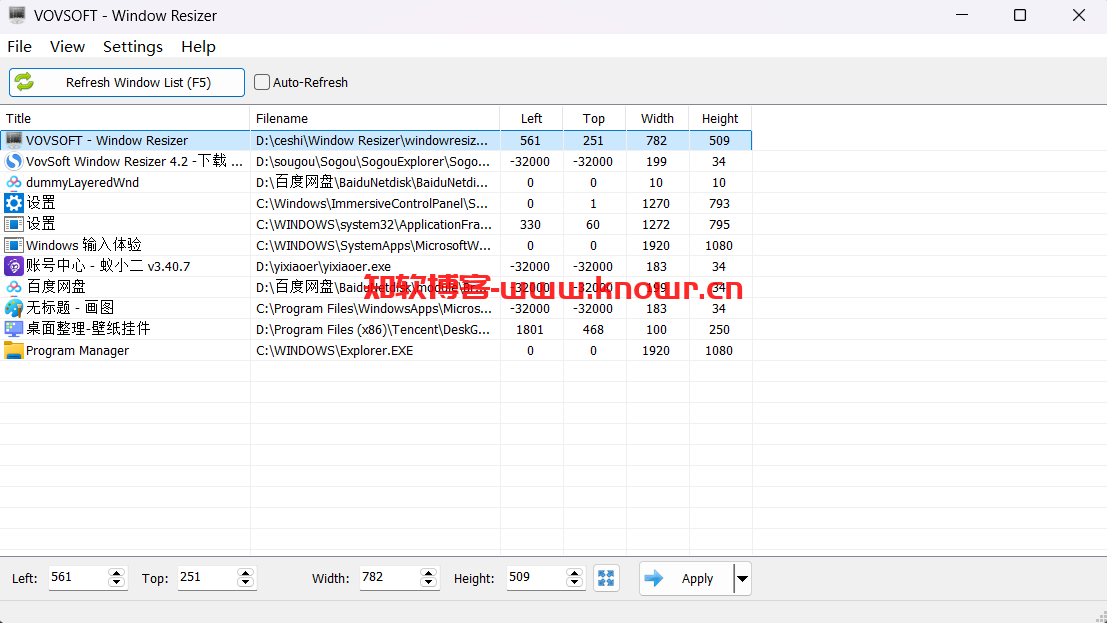
Task: Select the 账号中心 - 蚁小二 v3.40.7 title
Action: (108, 266)
